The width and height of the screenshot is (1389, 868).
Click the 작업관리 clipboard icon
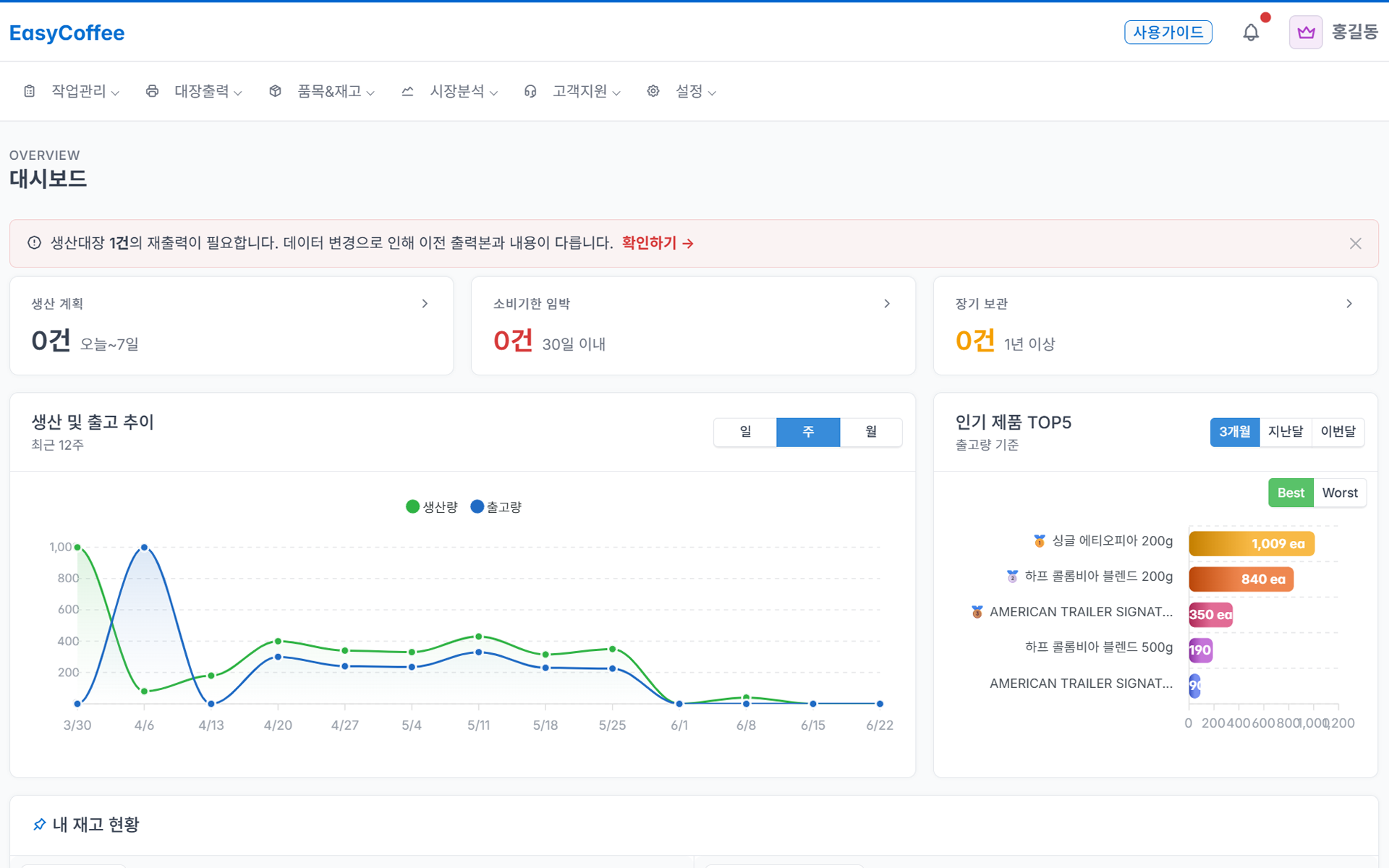(30, 91)
